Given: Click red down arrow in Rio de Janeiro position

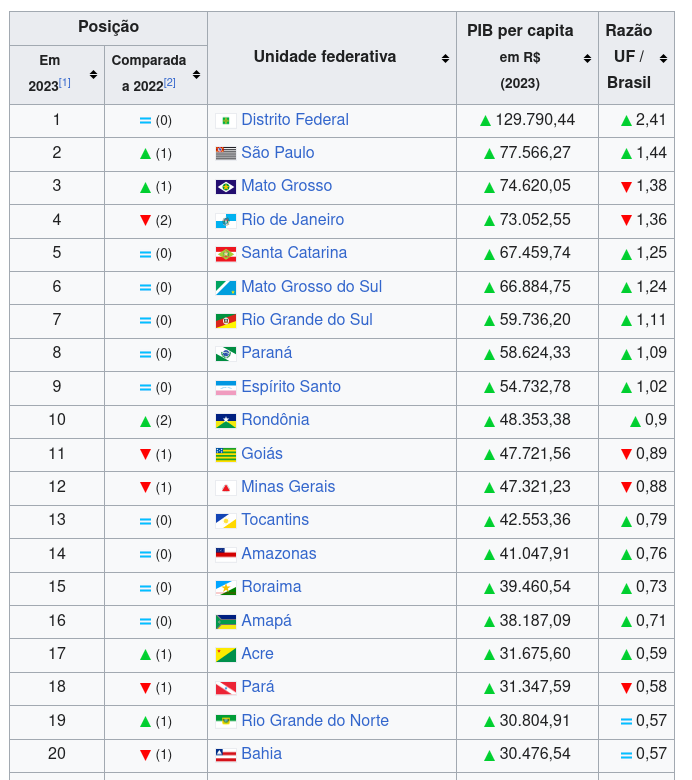Looking at the screenshot, I should 145,220.
